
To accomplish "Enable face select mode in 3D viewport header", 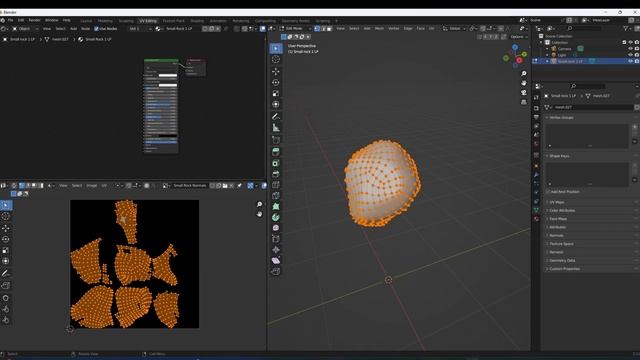I will tap(329, 29).
